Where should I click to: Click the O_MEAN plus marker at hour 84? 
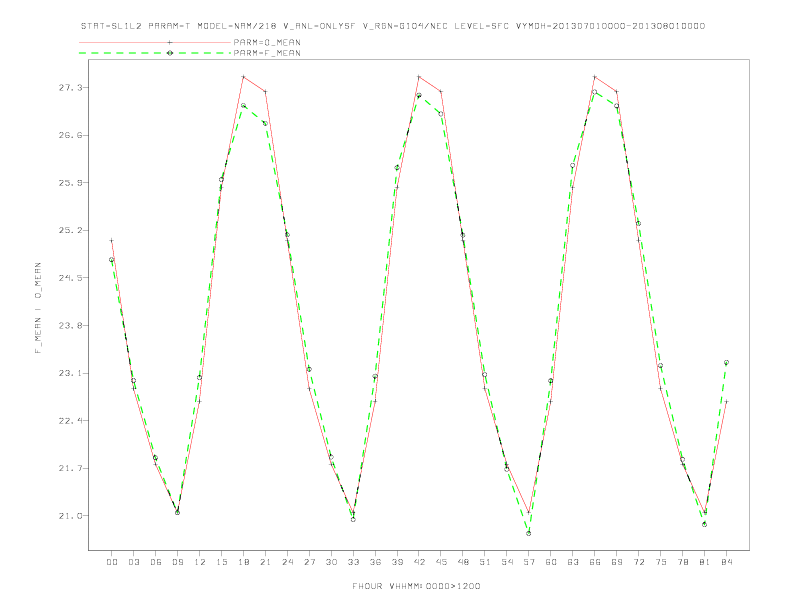[x=726, y=401]
